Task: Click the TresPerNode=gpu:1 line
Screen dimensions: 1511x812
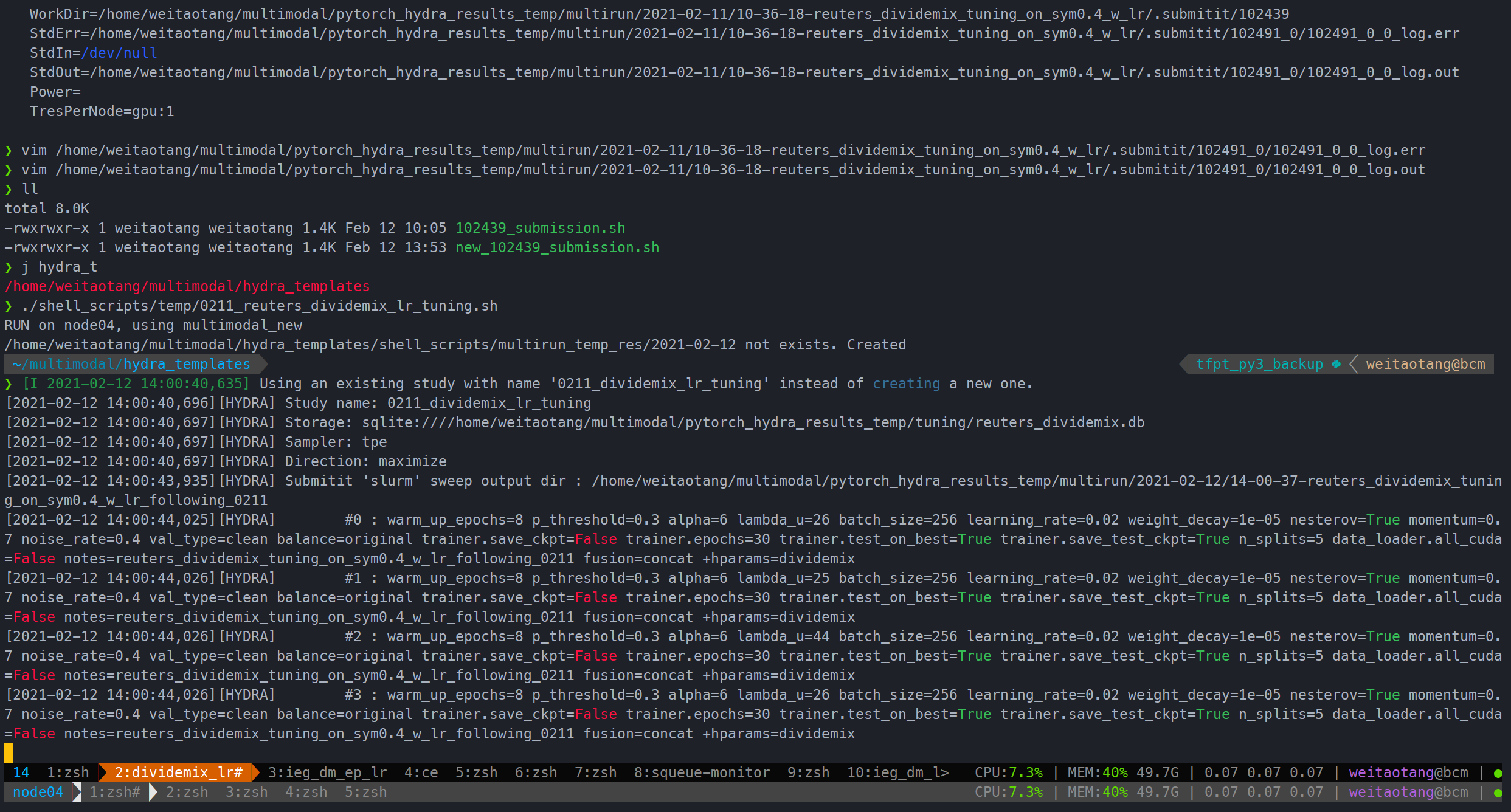Action: pyautogui.click(x=102, y=111)
